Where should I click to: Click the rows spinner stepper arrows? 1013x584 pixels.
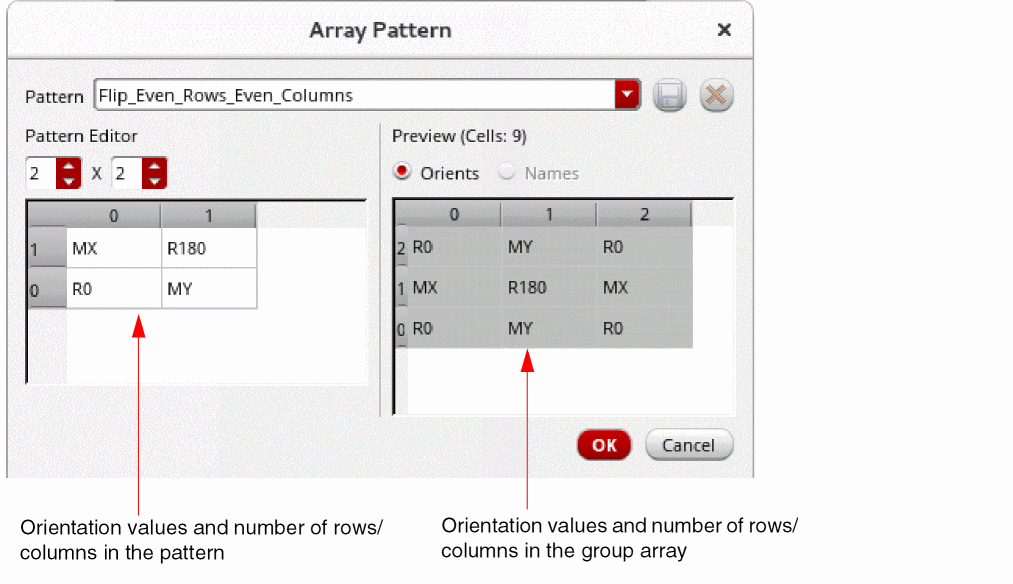coord(68,173)
